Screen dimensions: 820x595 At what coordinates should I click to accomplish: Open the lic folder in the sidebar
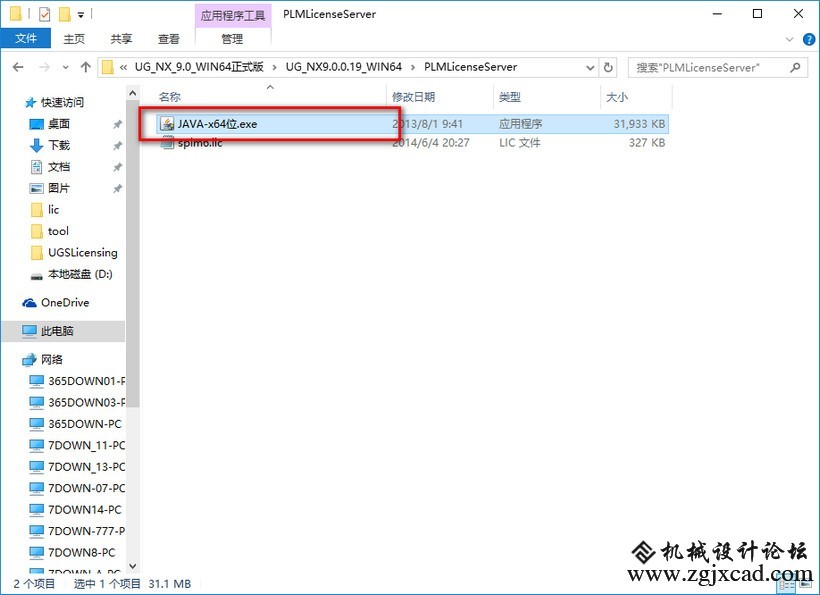(53, 210)
